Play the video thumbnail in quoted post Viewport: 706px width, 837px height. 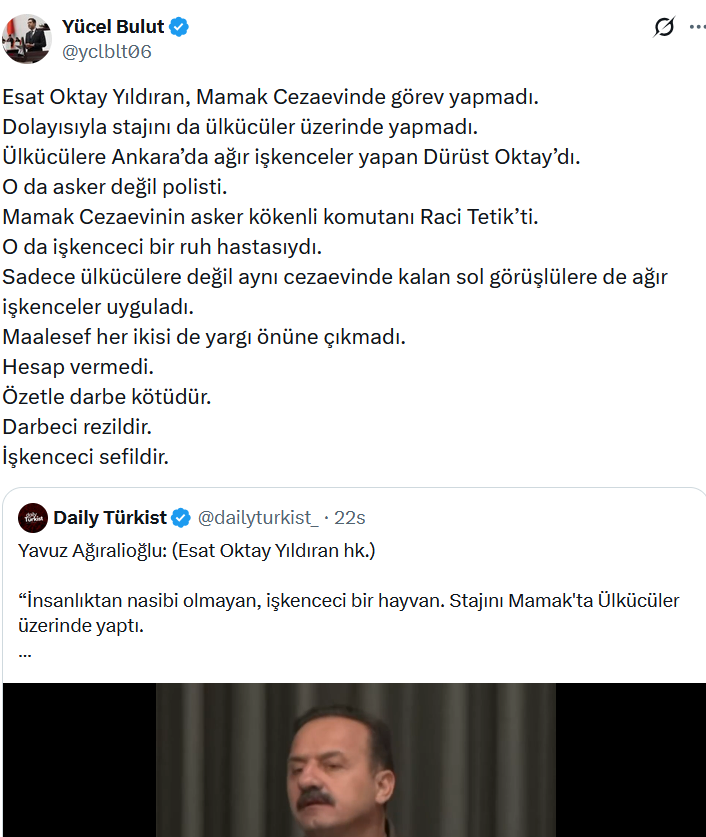[355, 760]
